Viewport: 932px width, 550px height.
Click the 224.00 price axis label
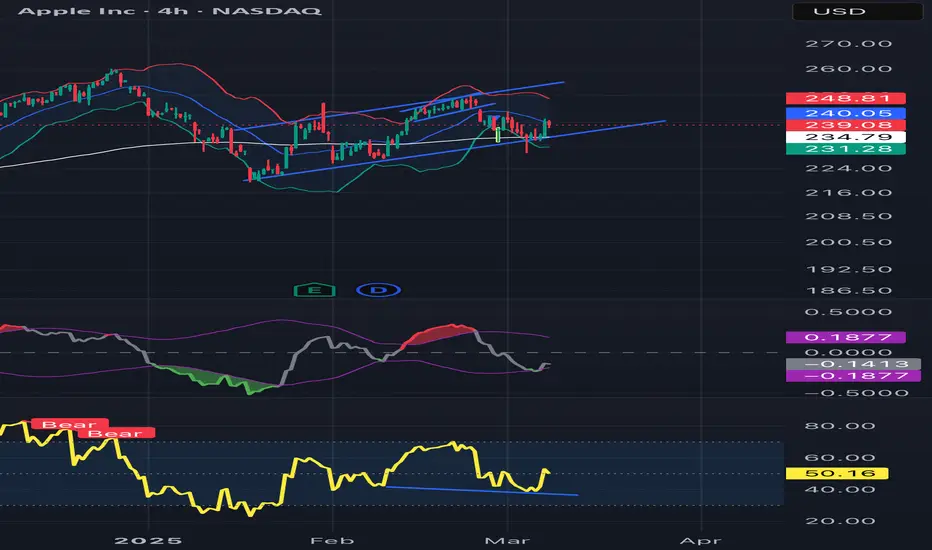[x=848, y=168]
